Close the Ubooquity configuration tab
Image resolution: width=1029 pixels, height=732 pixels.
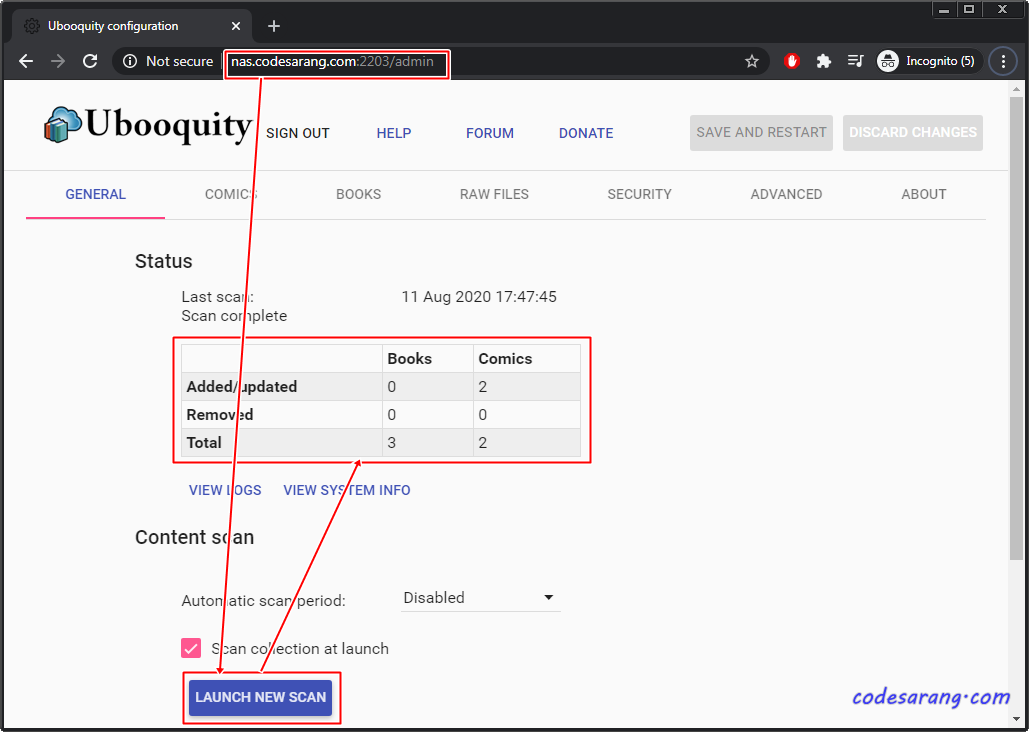(x=236, y=26)
